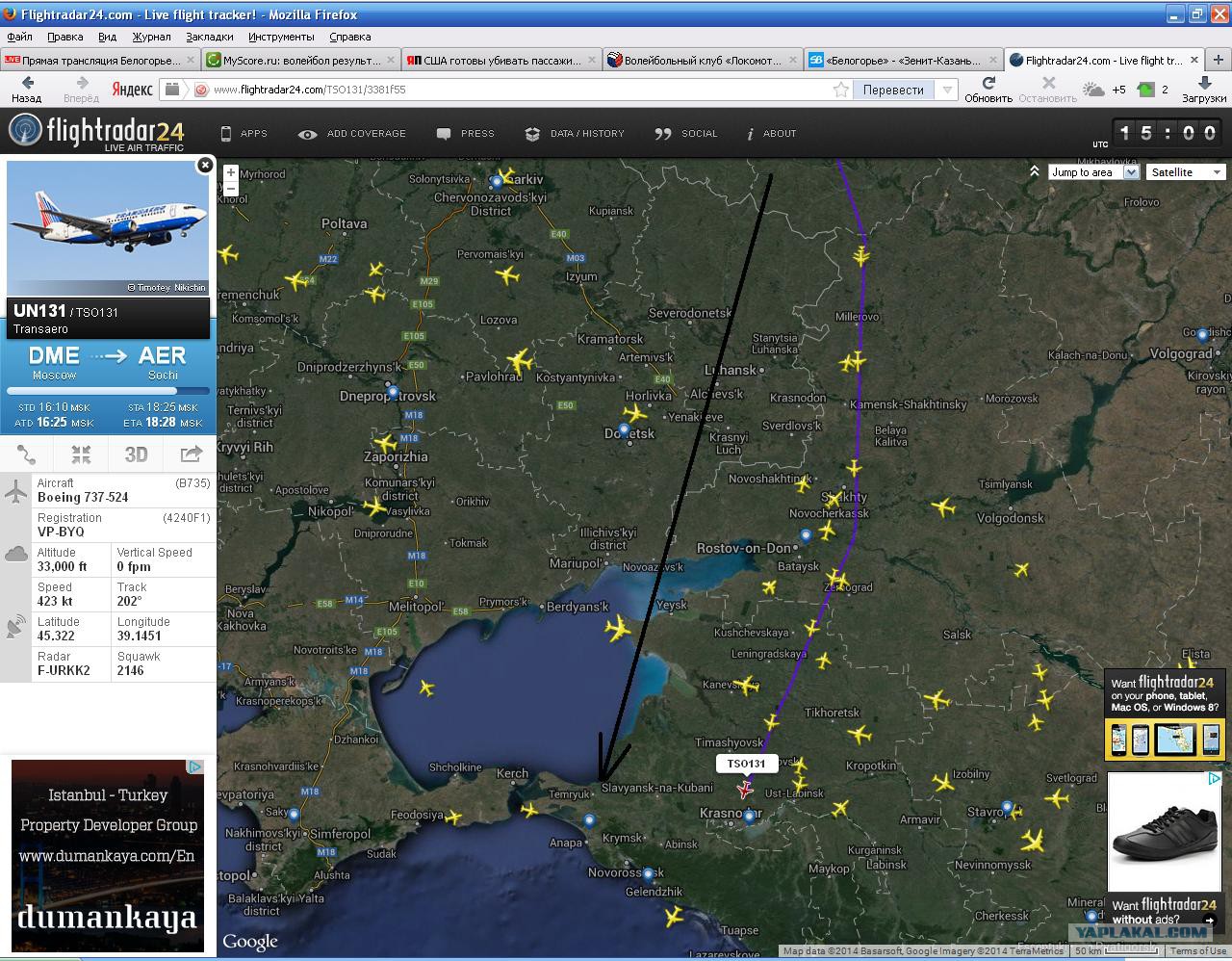The width and height of the screenshot is (1232, 961).
Task: Close the UN131 flight details panel
Action: pos(204,165)
